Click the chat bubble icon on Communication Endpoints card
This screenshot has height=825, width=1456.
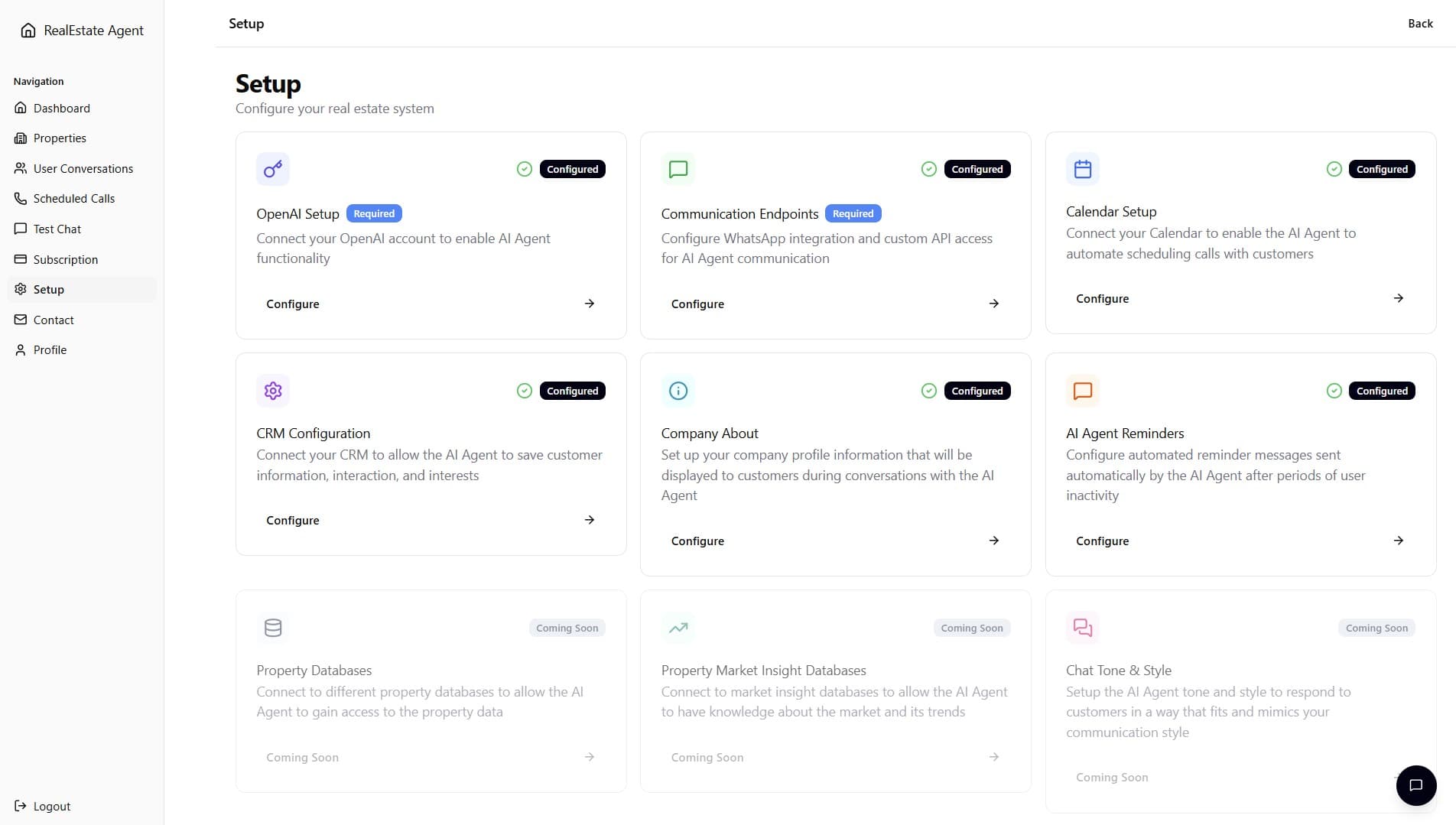tap(678, 169)
